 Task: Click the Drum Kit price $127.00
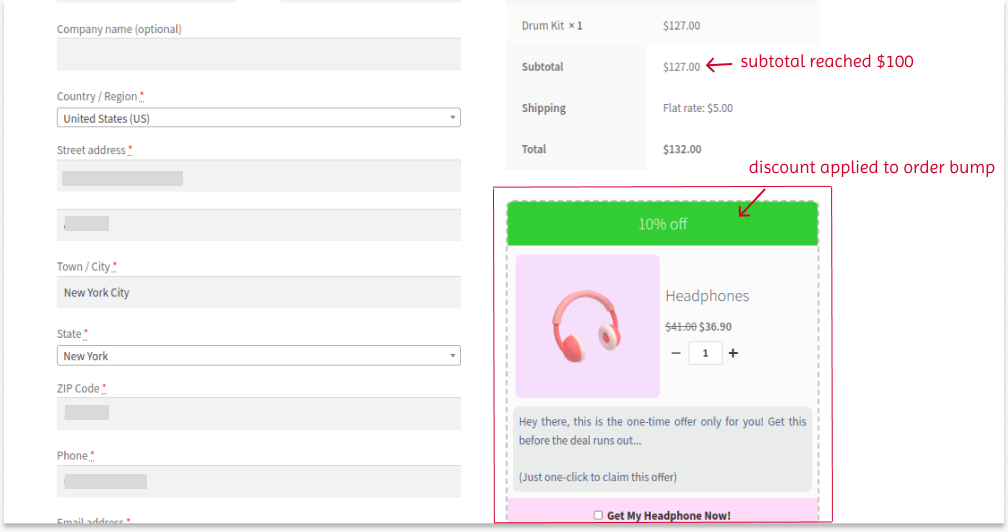point(681,26)
